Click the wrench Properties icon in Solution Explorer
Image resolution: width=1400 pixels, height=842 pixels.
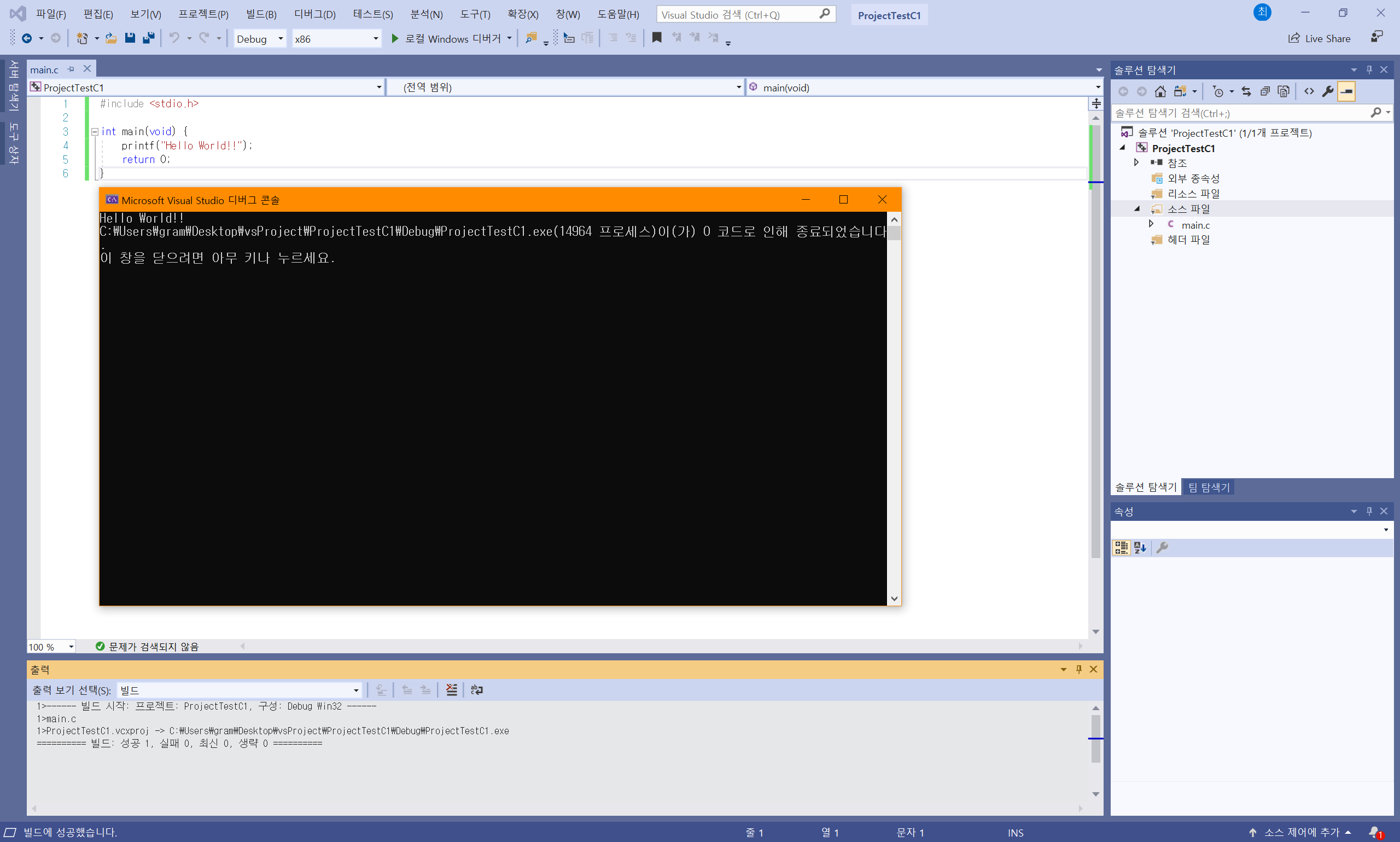pos(1327,91)
